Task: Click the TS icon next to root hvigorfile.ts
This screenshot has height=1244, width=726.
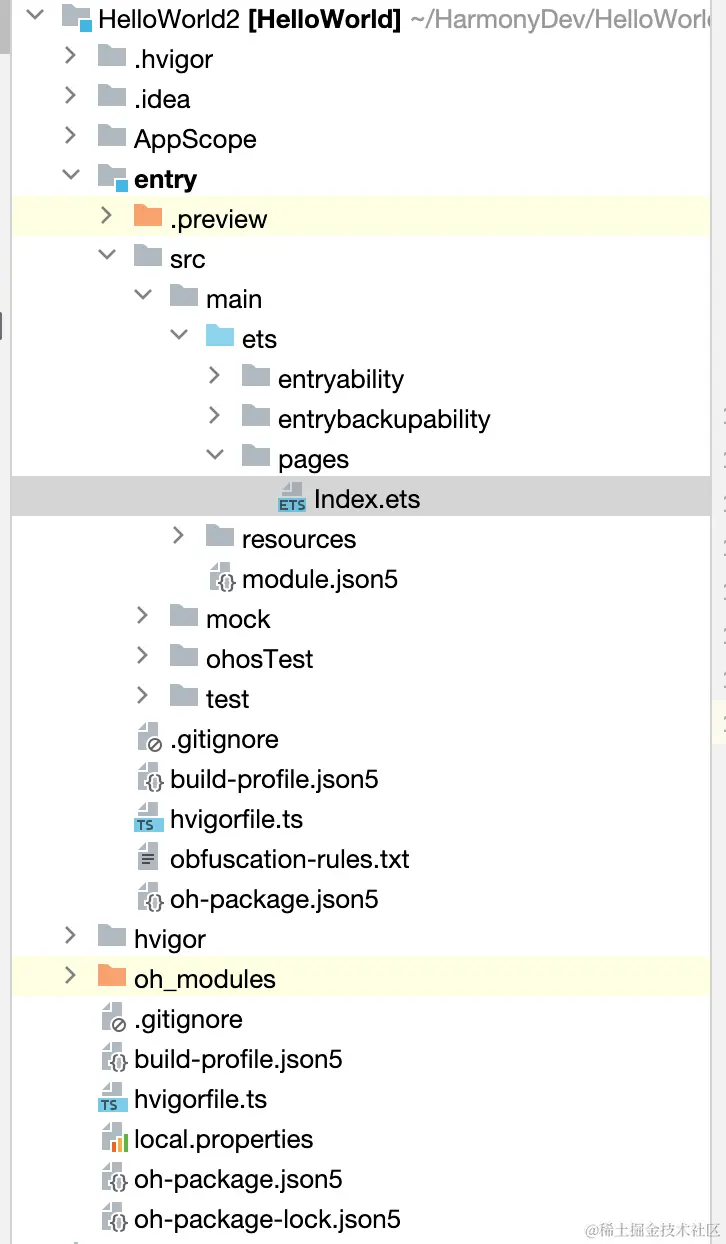Action: pyautogui.click(x=112, y=1099)
